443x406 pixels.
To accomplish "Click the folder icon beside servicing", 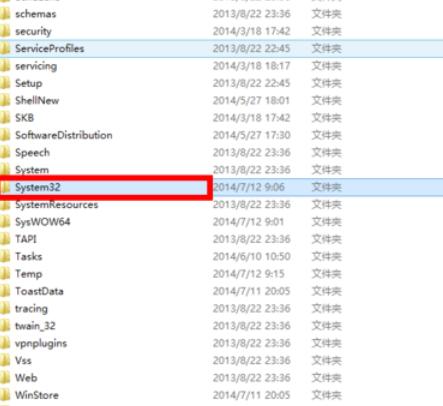I will [5, 66].
